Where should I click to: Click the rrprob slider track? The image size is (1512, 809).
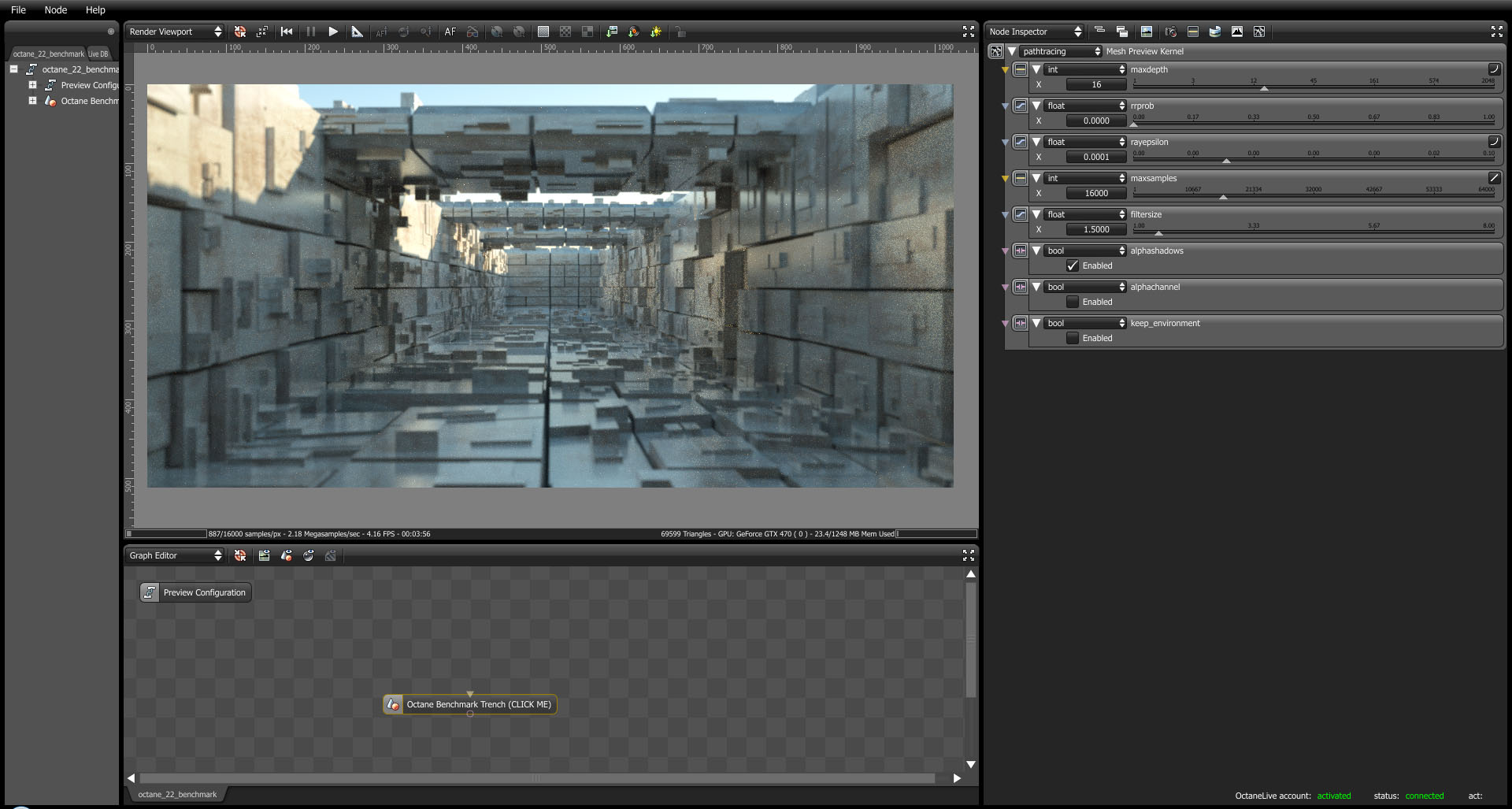(x=1314, y=122)
